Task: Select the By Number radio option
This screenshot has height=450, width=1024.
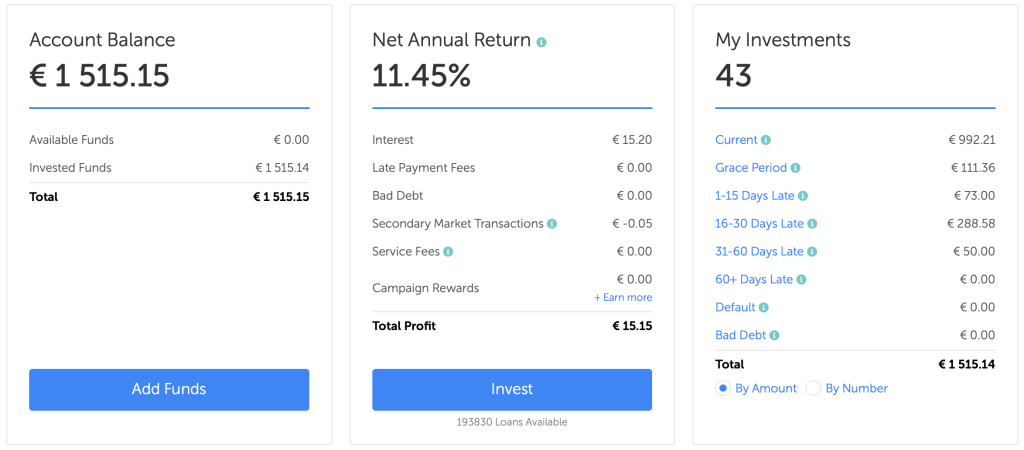Action: (x=813, y=388)
